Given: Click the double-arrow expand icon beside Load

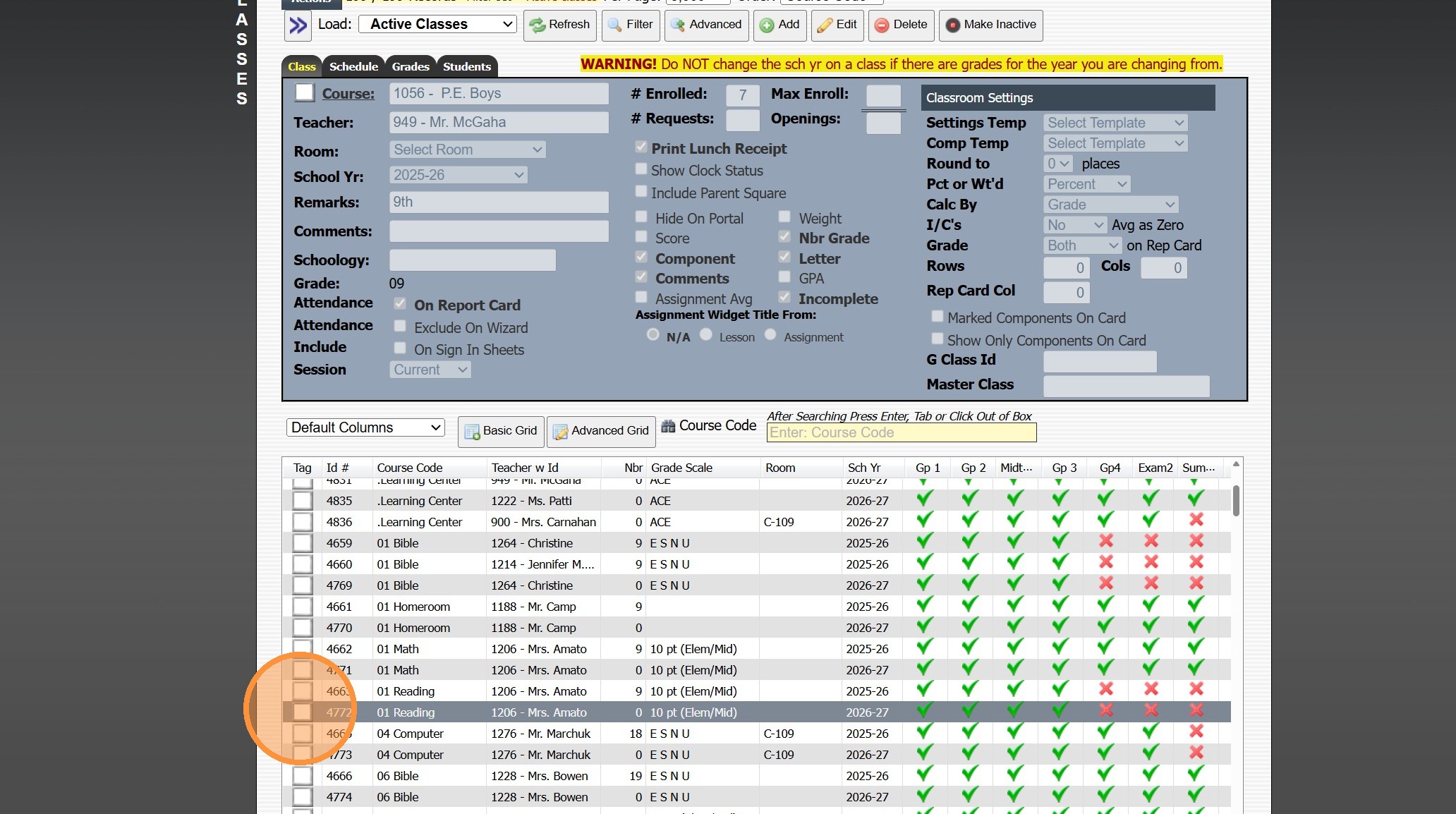Looking at the screenshot, I should (x=298, y=25).
